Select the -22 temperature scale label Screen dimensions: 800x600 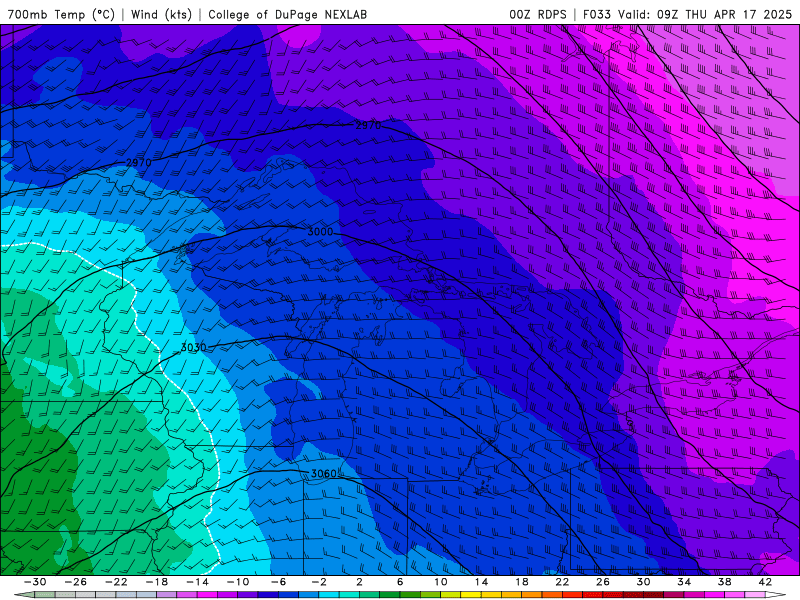coord(116,582)
